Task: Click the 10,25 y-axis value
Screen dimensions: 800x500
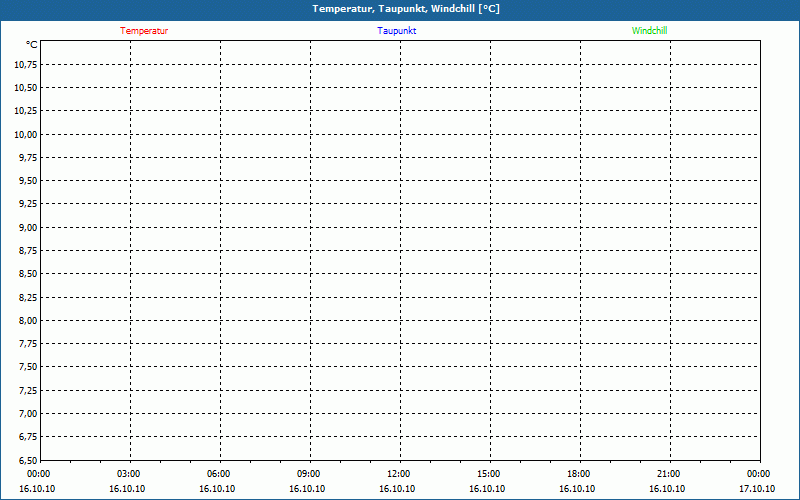Action: (26, 111)
